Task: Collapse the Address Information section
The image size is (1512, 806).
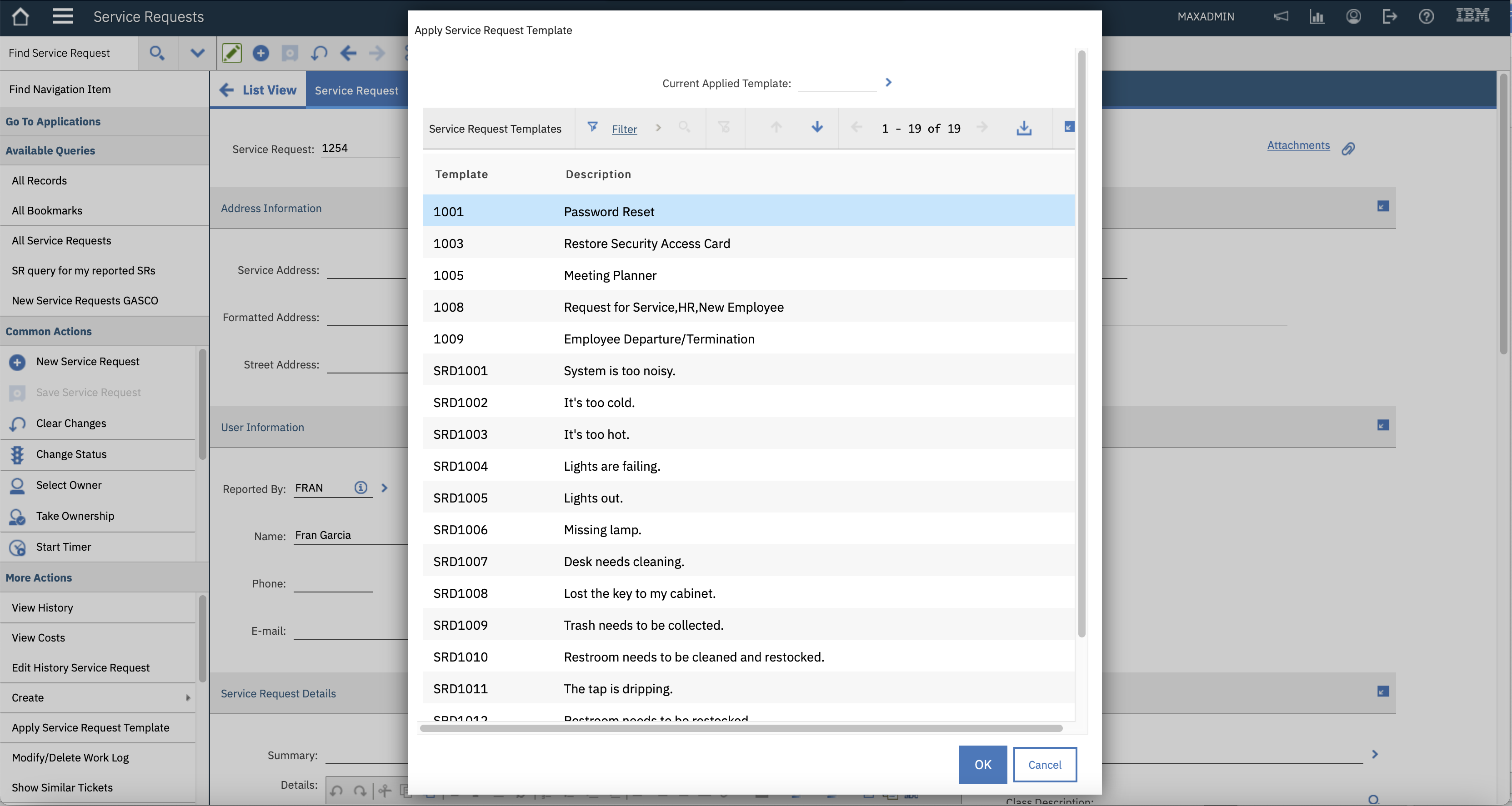Action: pyautogui.click(x=1383, y=206)
